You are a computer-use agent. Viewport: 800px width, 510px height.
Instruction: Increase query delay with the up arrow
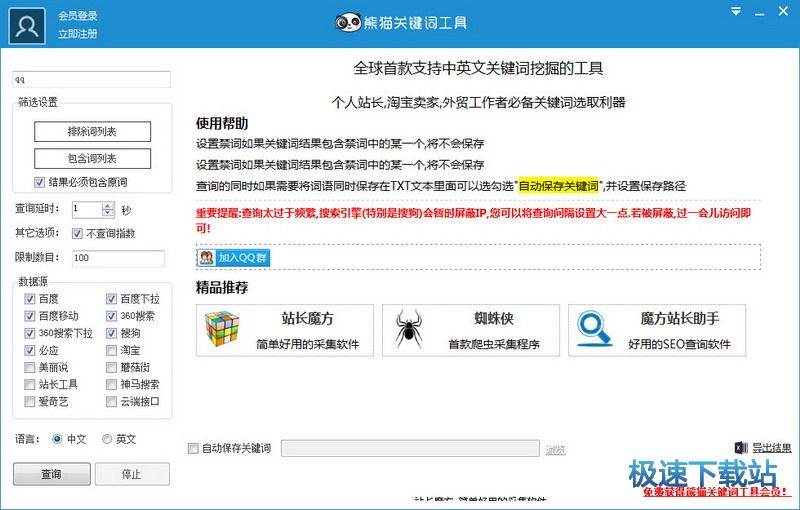click(x=108, y=205)
